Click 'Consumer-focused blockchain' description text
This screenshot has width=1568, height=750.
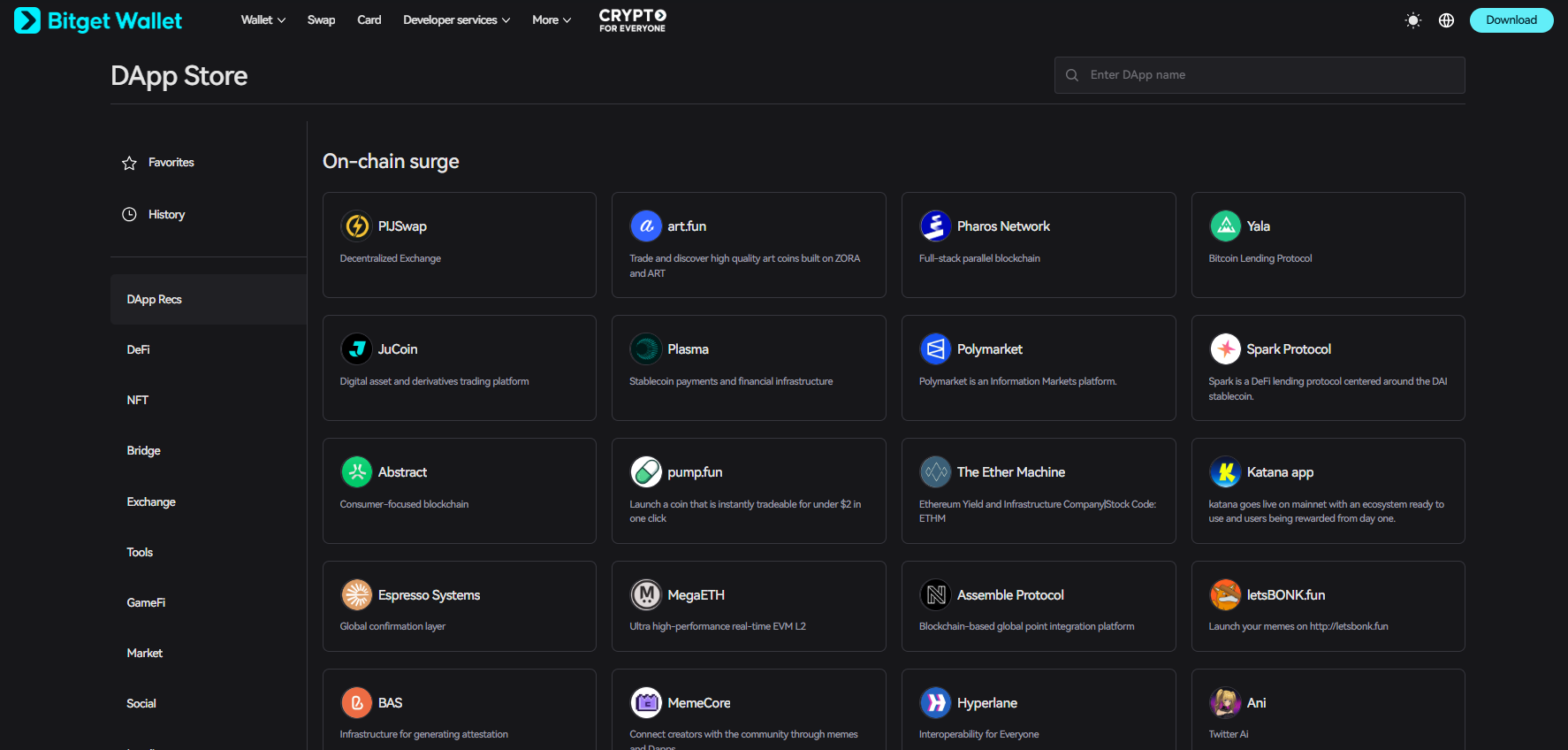404,504
